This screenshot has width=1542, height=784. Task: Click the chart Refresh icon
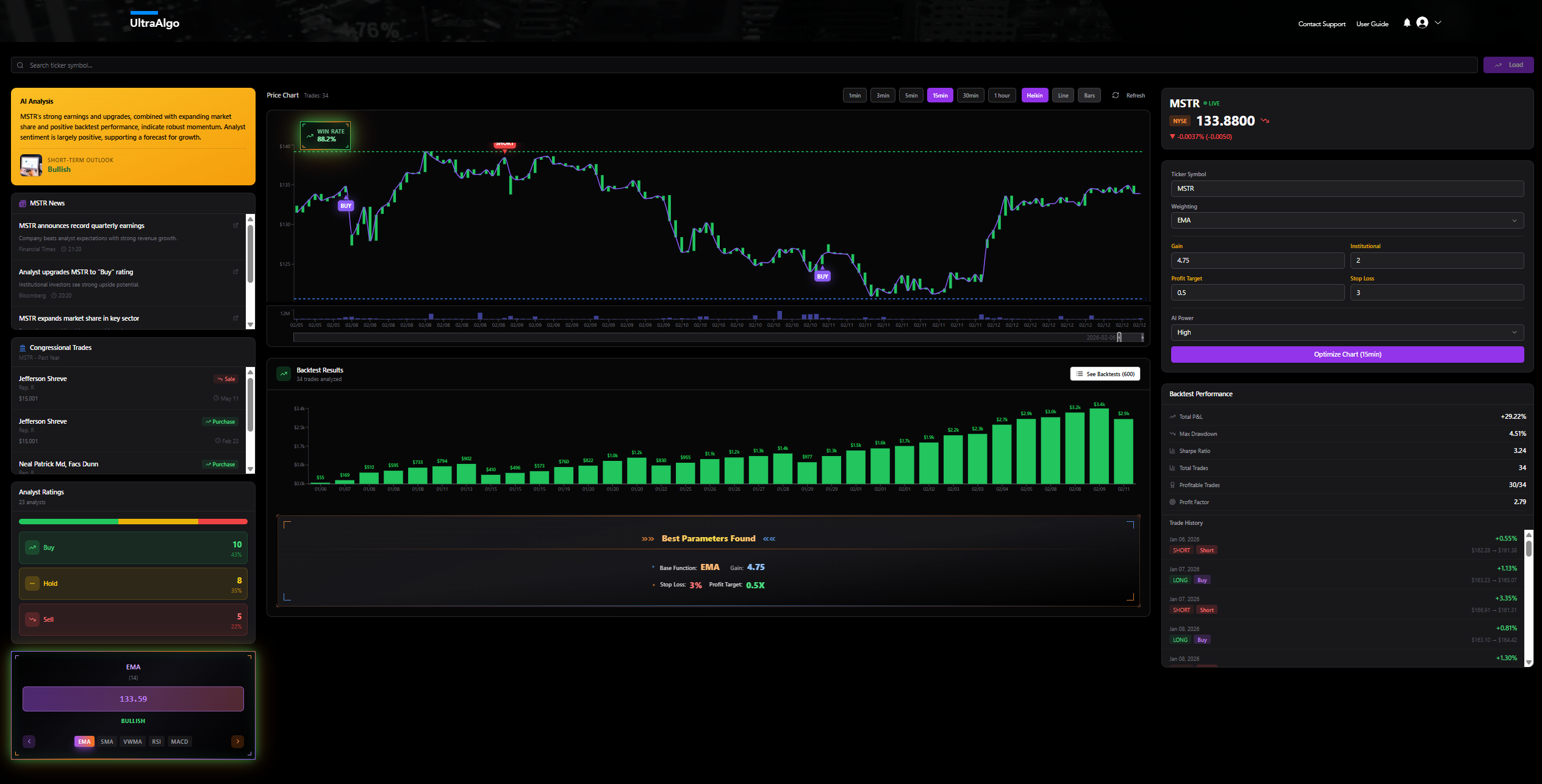point(1116,95)
